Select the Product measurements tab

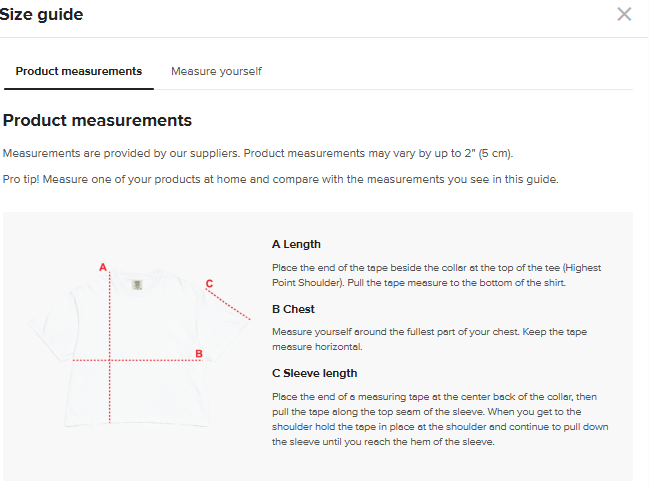click(x=78, y=71)
